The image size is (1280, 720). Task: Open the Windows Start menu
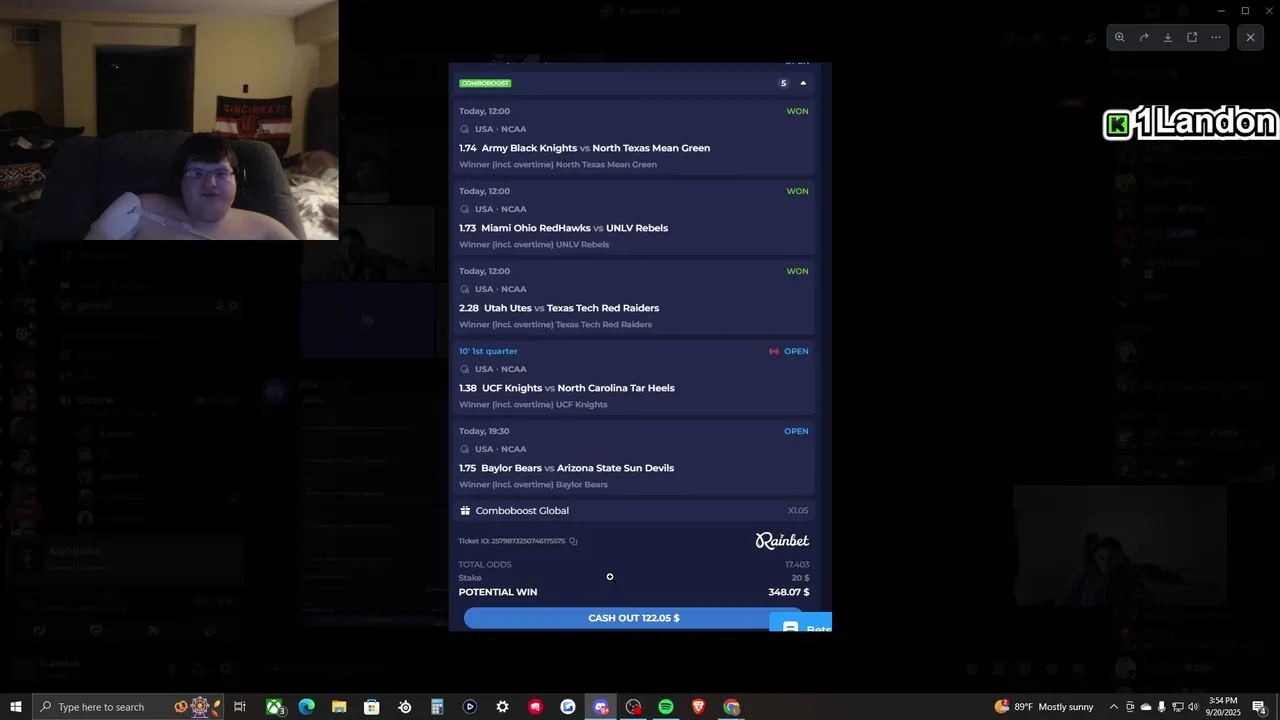15,707
